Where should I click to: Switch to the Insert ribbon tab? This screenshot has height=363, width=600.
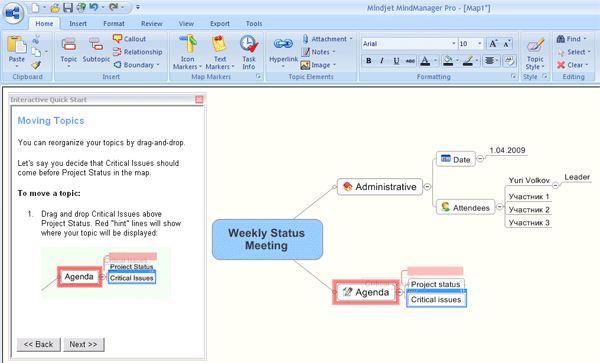coord(78,24)
